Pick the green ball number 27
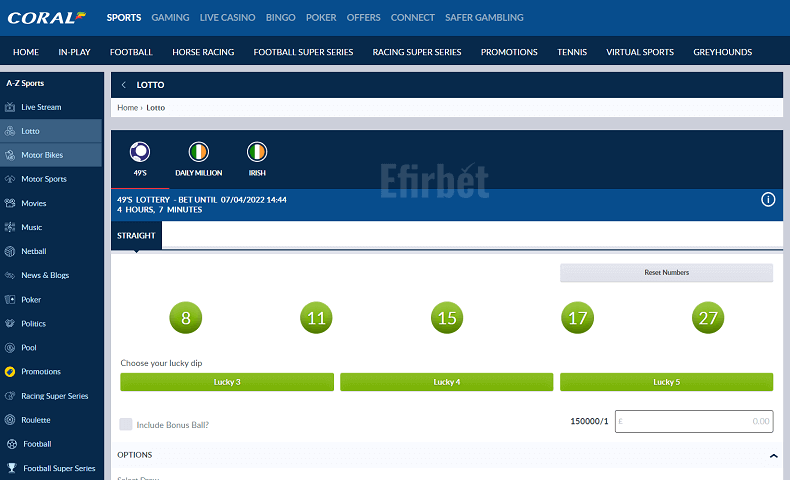 click(708, 318)
